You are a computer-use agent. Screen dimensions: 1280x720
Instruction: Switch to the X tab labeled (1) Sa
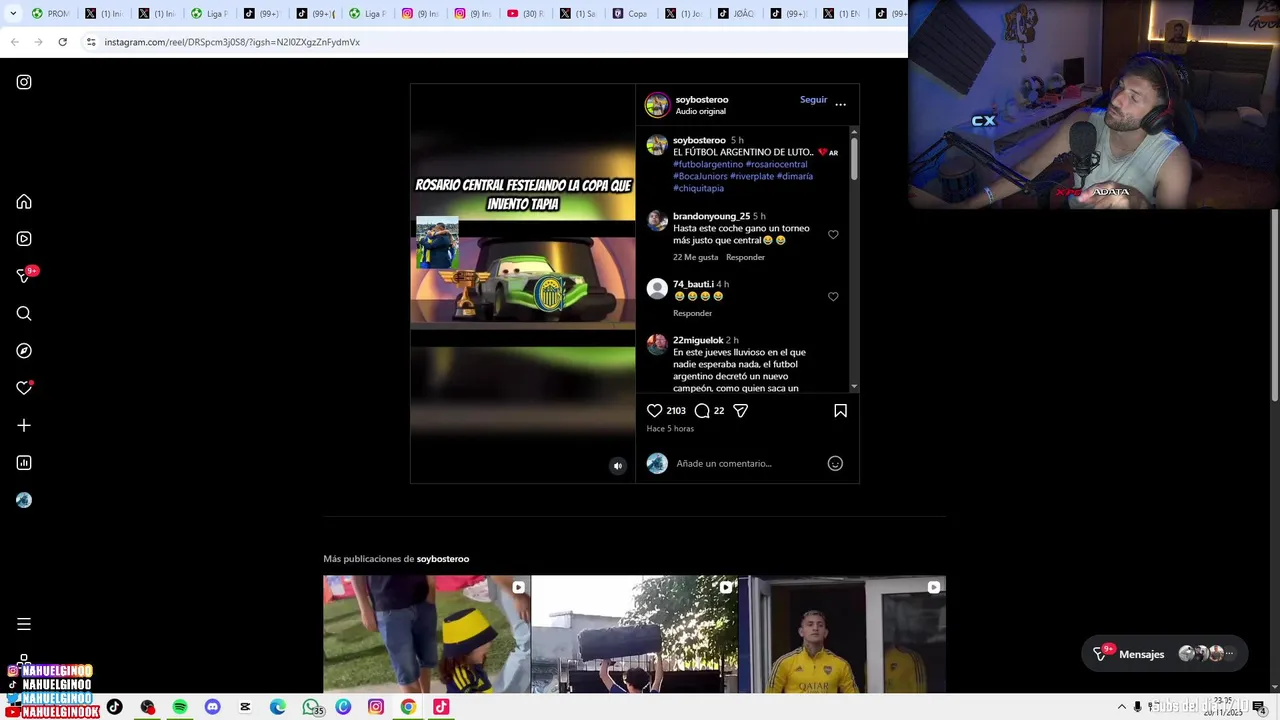click(x=579, y=13)
